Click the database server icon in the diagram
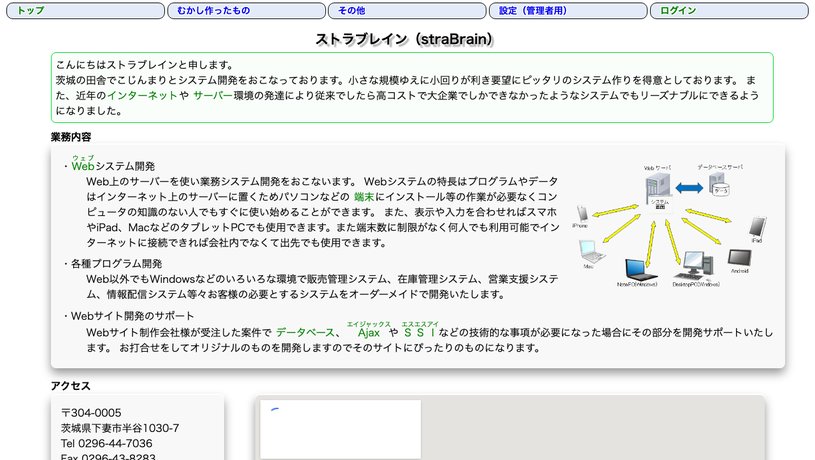 pos(719,184)
